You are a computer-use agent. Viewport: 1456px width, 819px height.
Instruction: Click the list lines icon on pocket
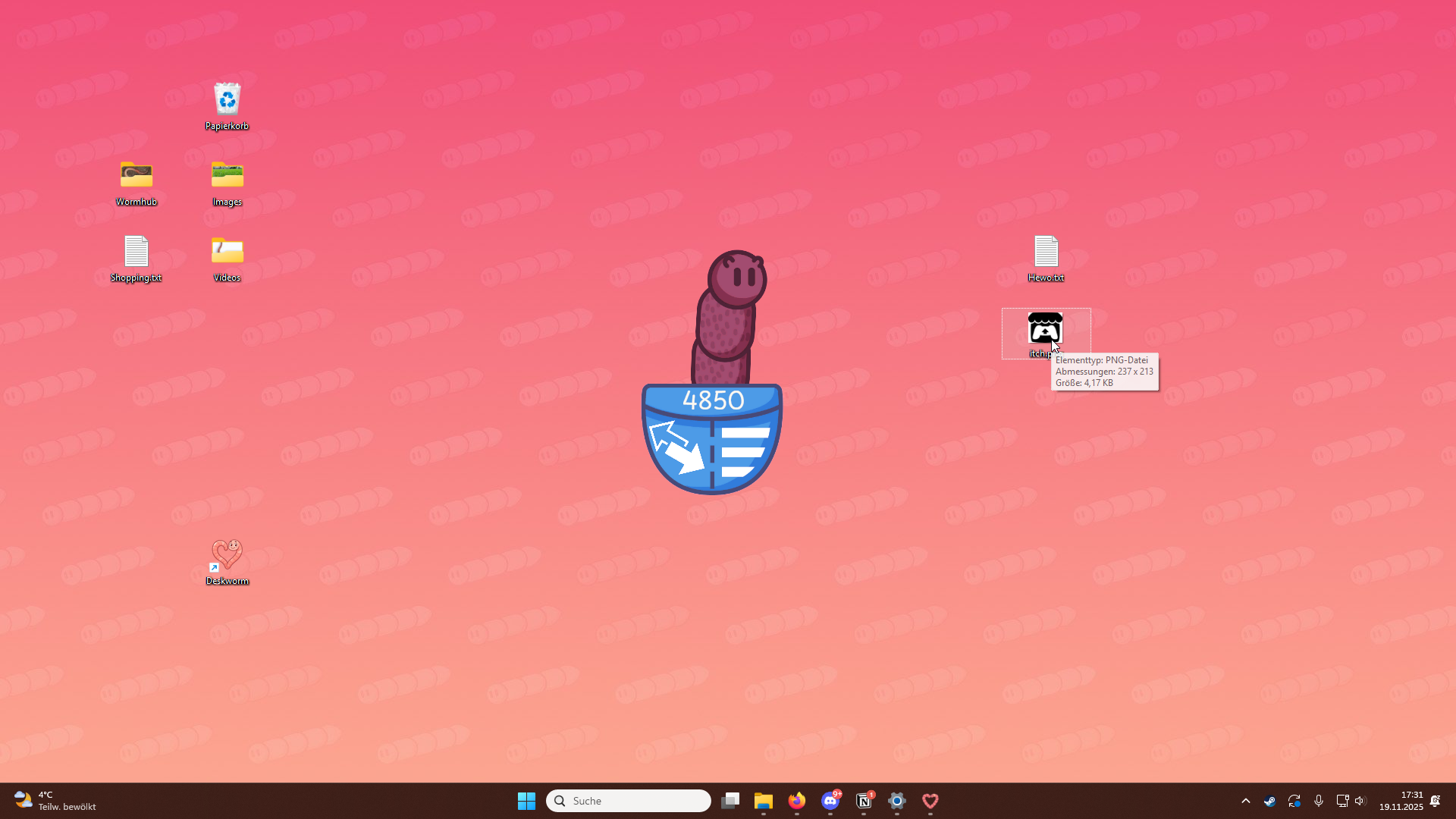(x=745, y=452)
